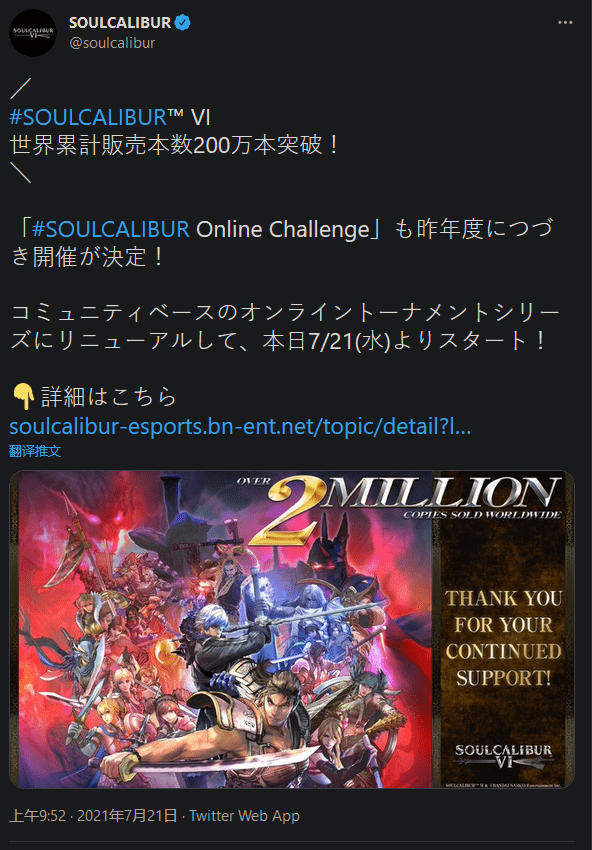The width and height of the screenshot is (592, 850).
Task: Open the @soulcalibur handle link
Action: pyautogui.click(x=112, y=43)
